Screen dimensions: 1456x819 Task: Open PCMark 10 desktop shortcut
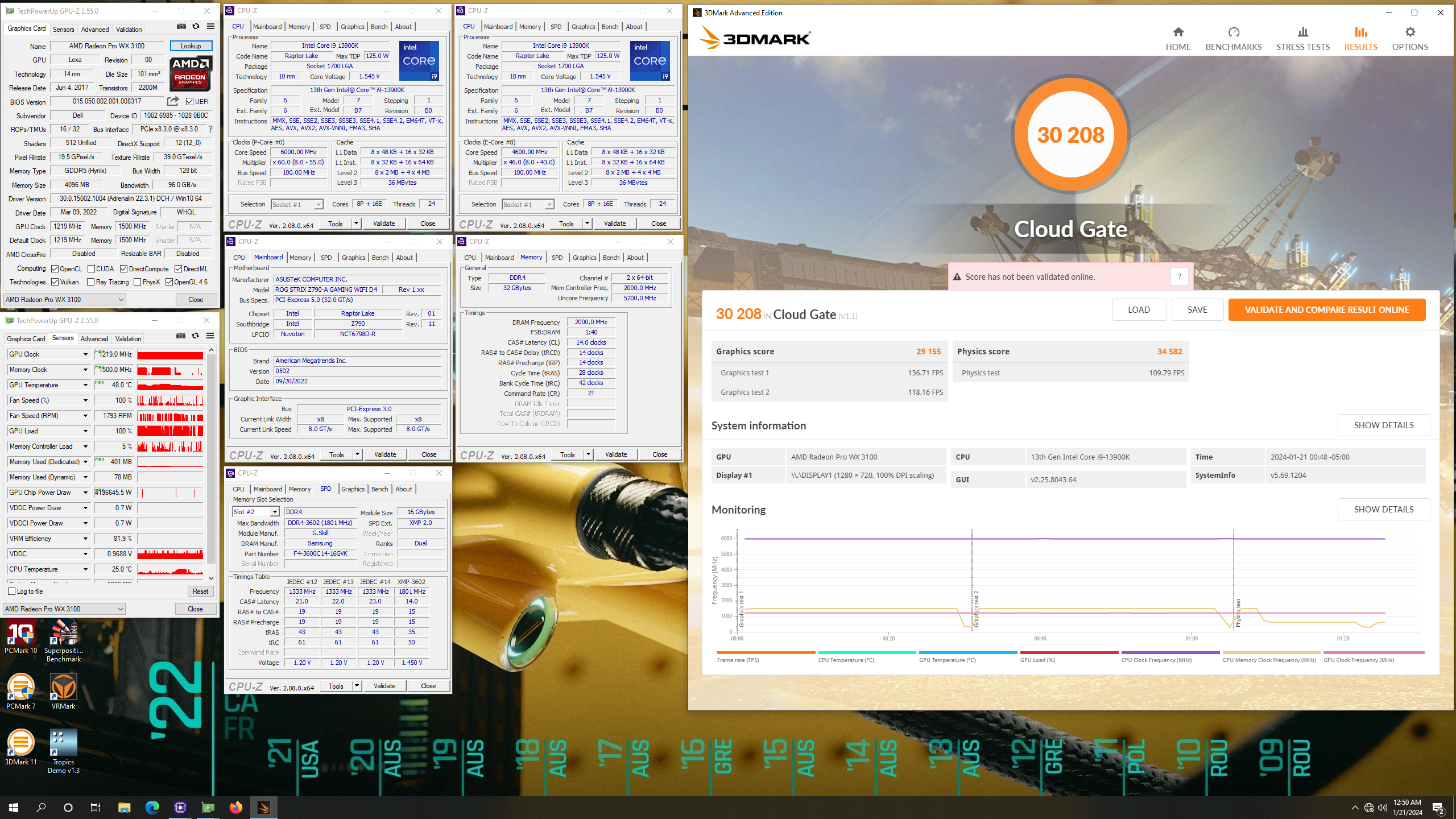click(20, 637)
